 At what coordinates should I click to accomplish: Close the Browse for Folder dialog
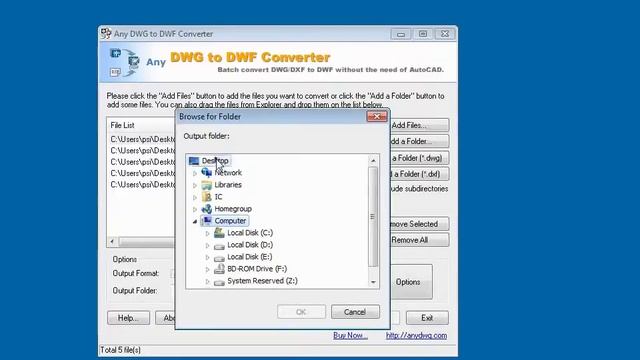376,117
